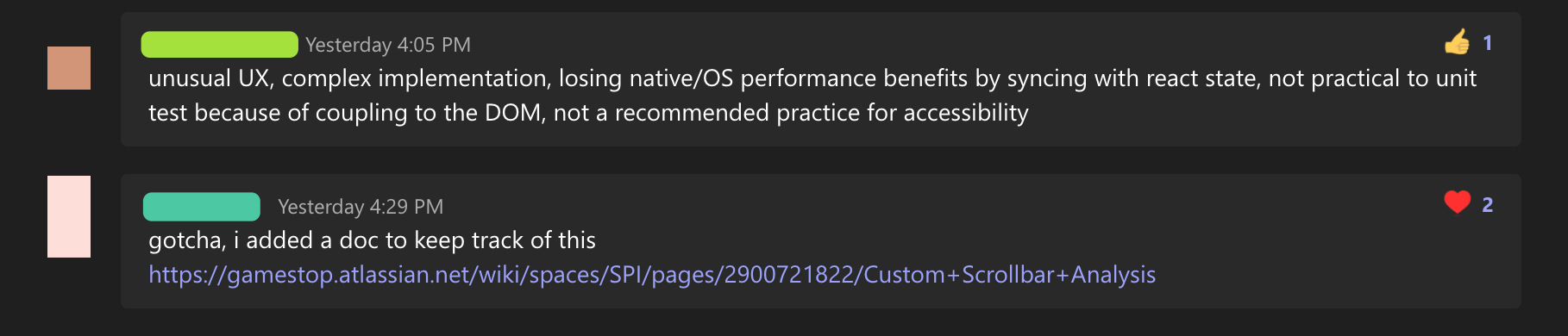Click the Yesterday 4:29 PM timestamp
Image resolution: width=1568 pixels, height=336 pixels.
pos(361,207)
